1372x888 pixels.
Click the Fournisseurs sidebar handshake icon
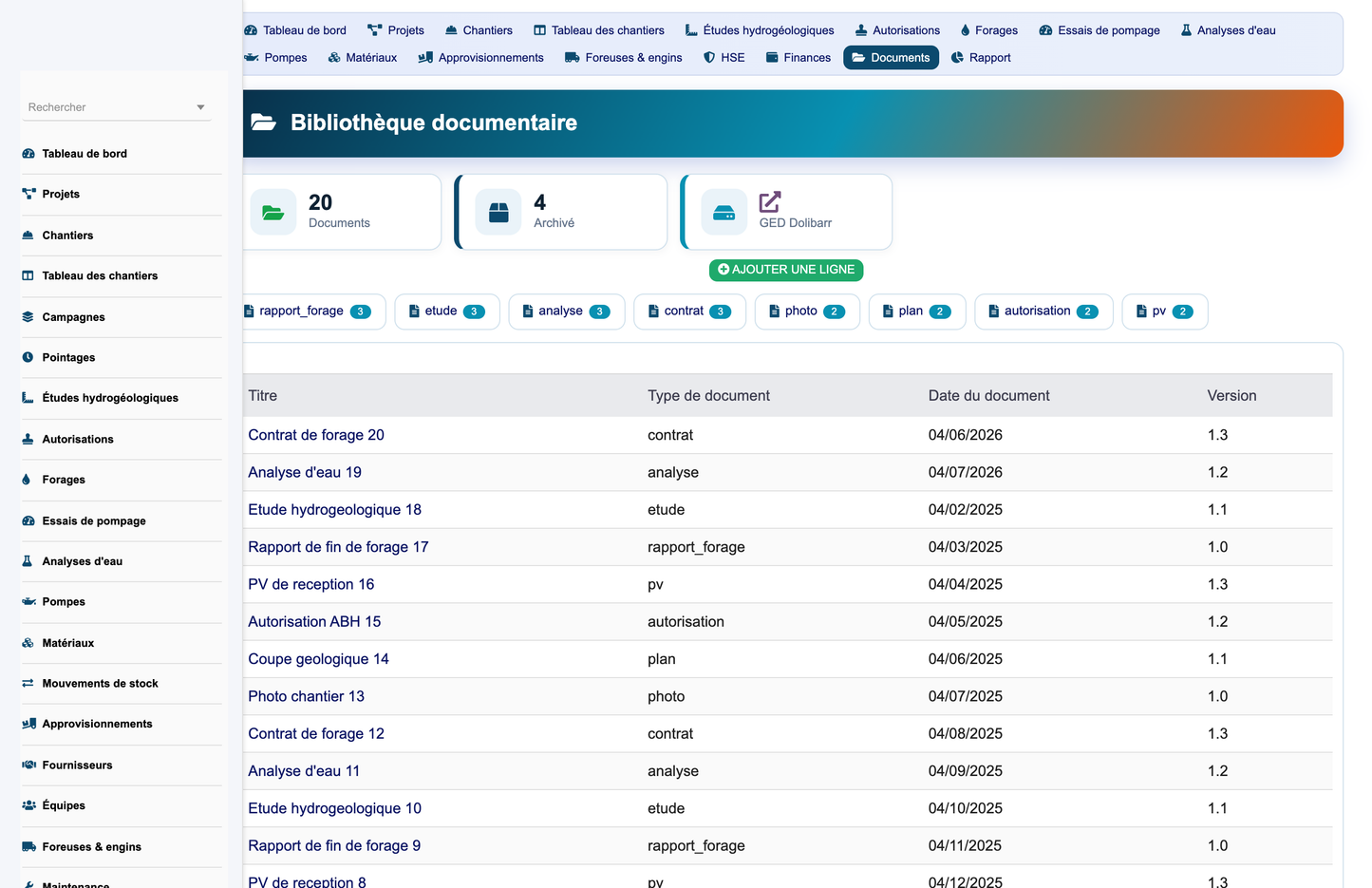(28, 765)
